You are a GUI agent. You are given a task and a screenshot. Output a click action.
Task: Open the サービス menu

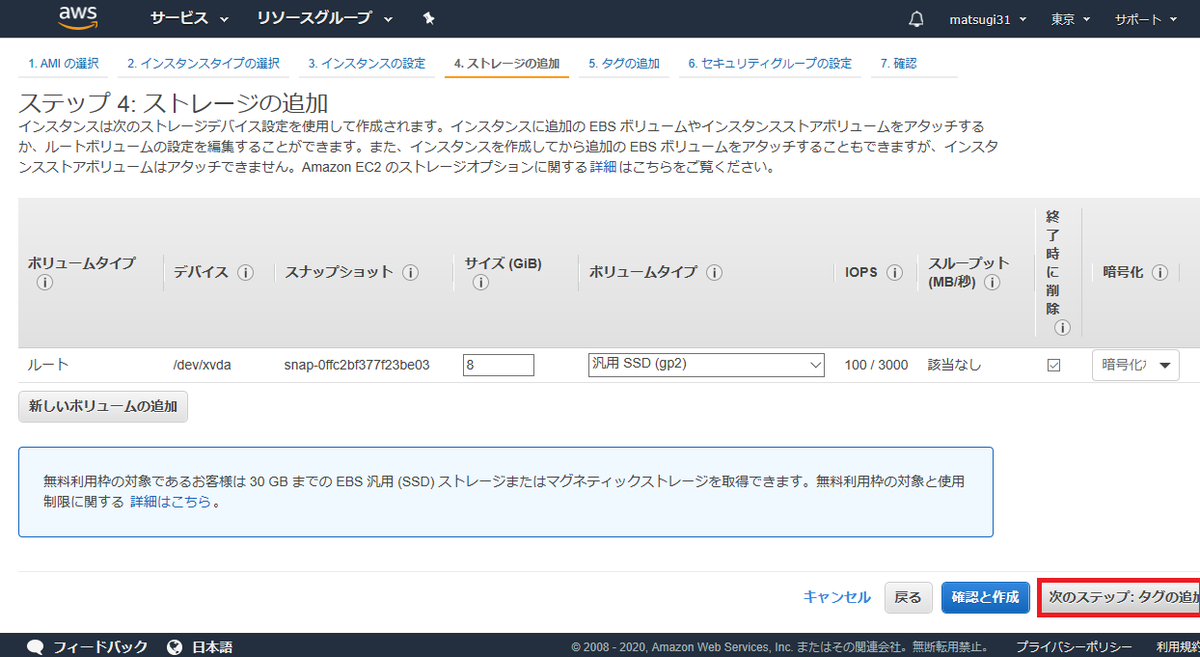(189, 18)
